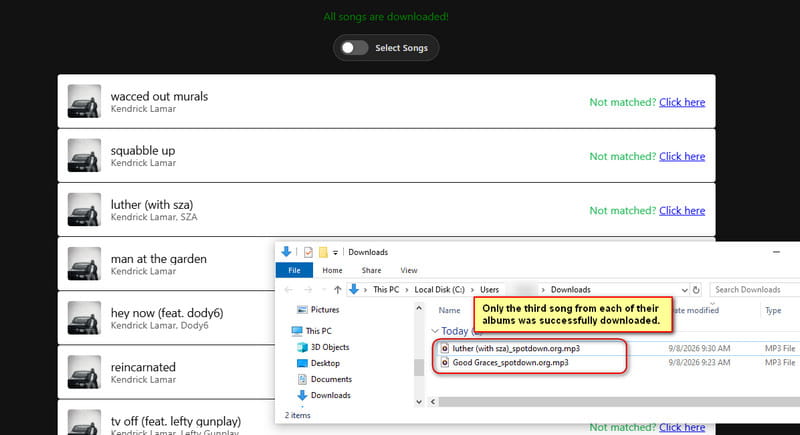
Task: Go up one folder level in Explorer
Action: click(x=337, y=290)
